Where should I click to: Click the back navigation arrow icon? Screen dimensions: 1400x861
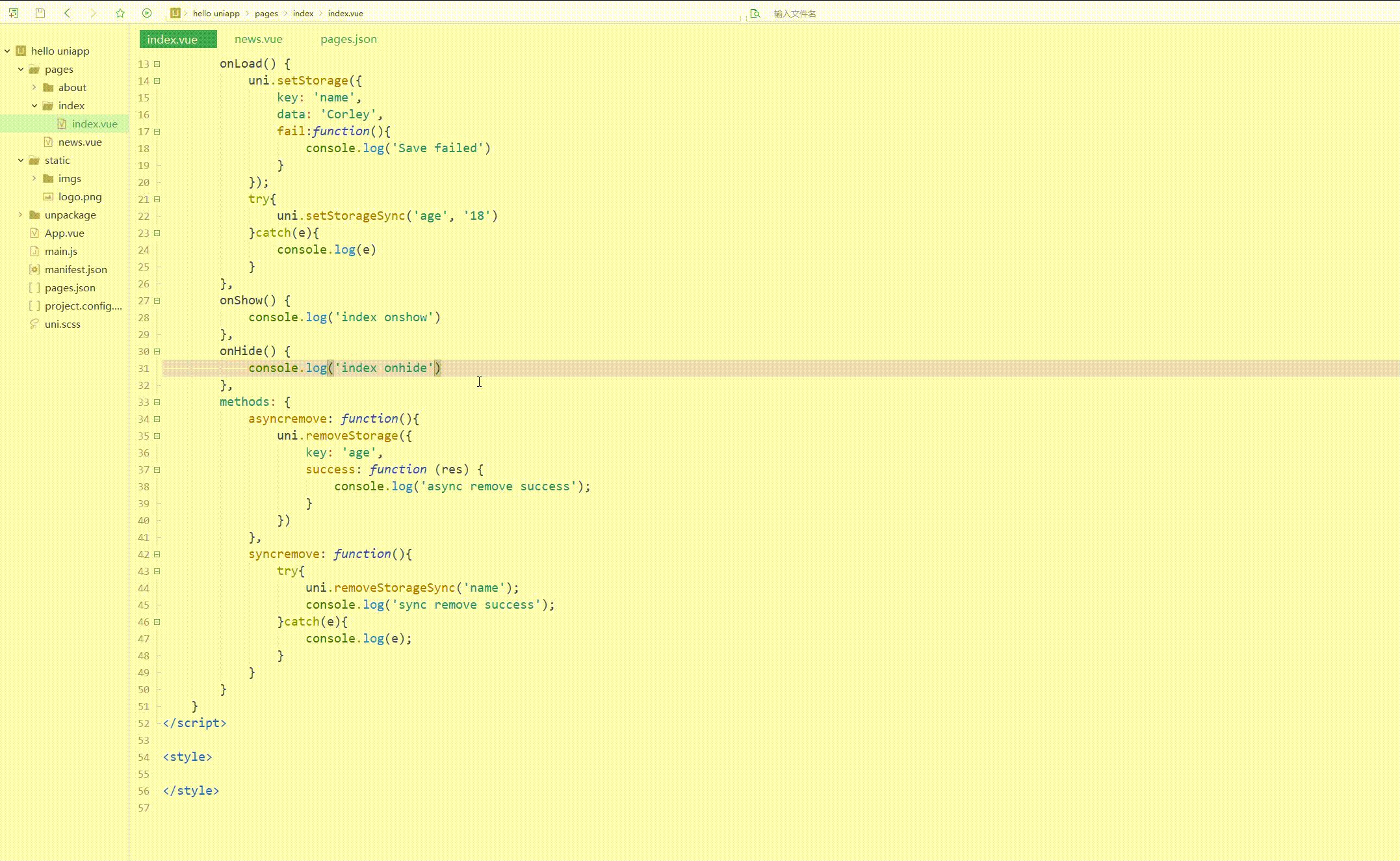point(67,13)
